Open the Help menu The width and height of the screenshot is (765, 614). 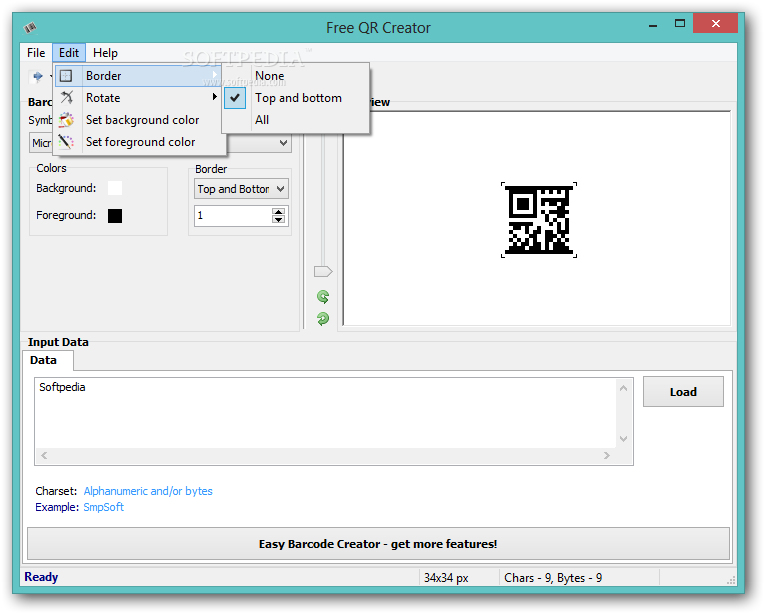click(105, 53)
